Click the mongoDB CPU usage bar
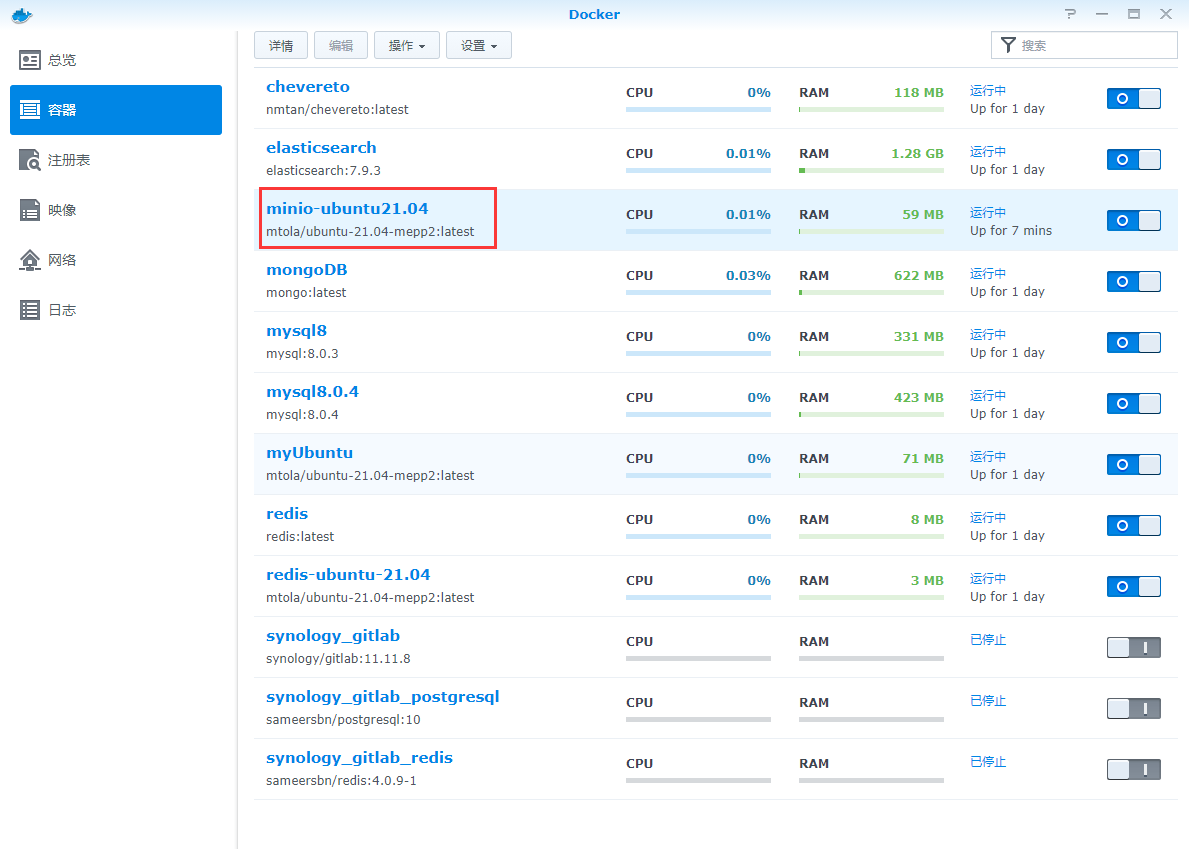Screen dimensions: 1189x849 tap(698, 293)
